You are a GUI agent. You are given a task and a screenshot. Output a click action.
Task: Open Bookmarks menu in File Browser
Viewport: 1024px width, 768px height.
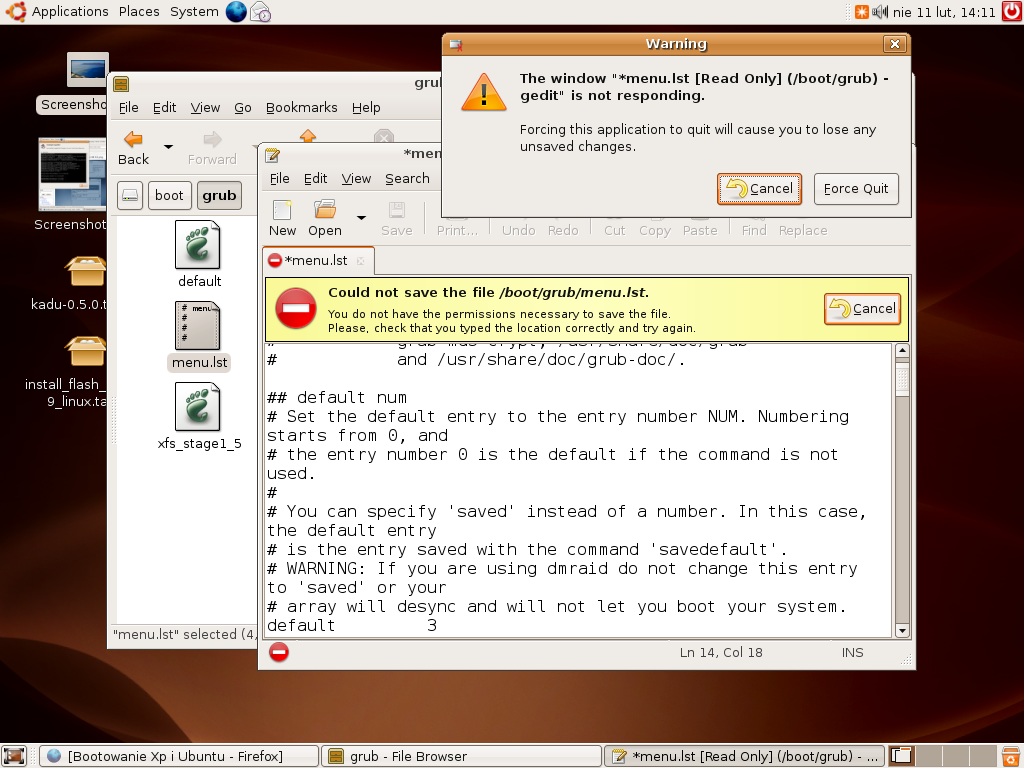tap(302, 107)
